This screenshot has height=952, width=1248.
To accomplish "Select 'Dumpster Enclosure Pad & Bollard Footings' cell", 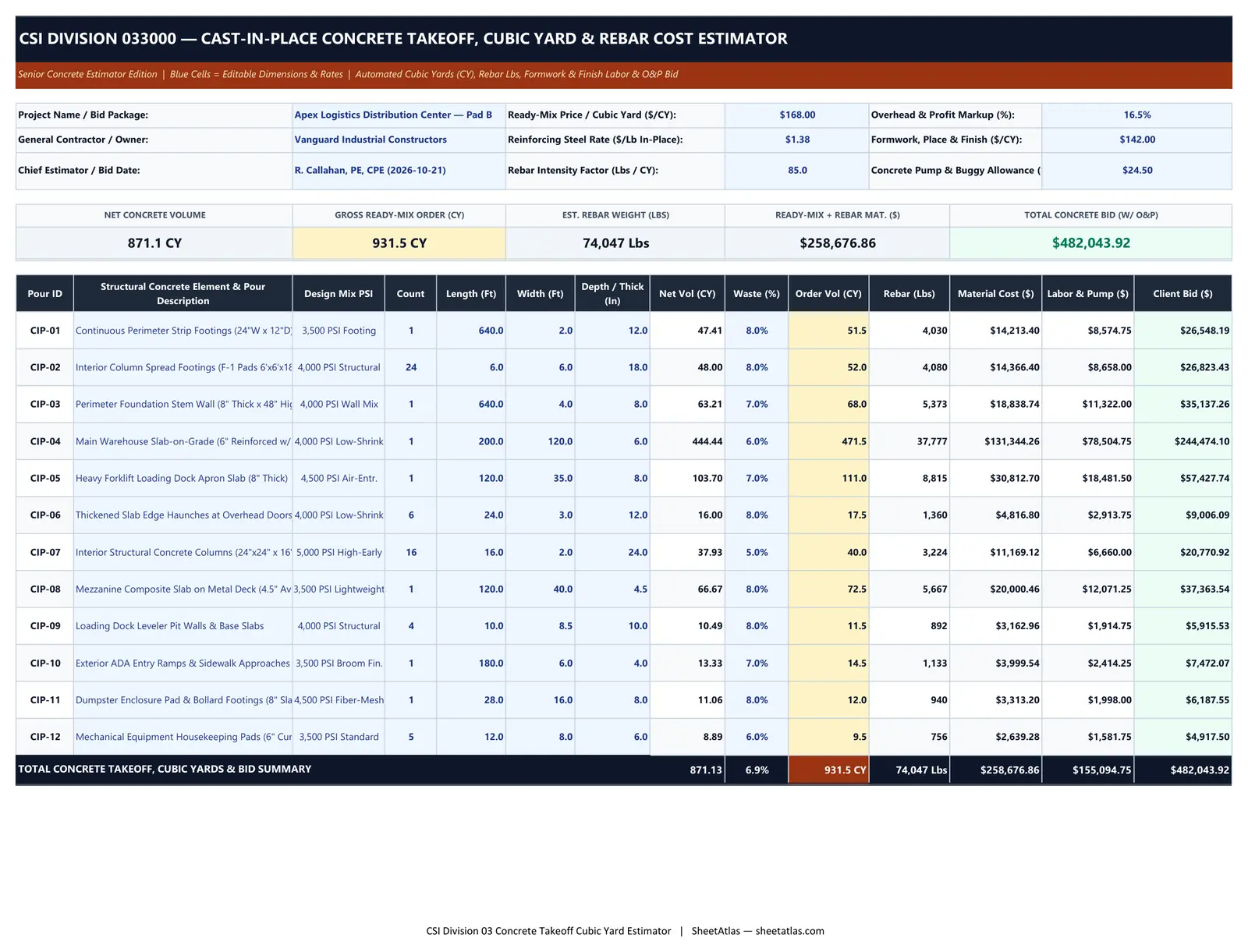I will (183, 699).
